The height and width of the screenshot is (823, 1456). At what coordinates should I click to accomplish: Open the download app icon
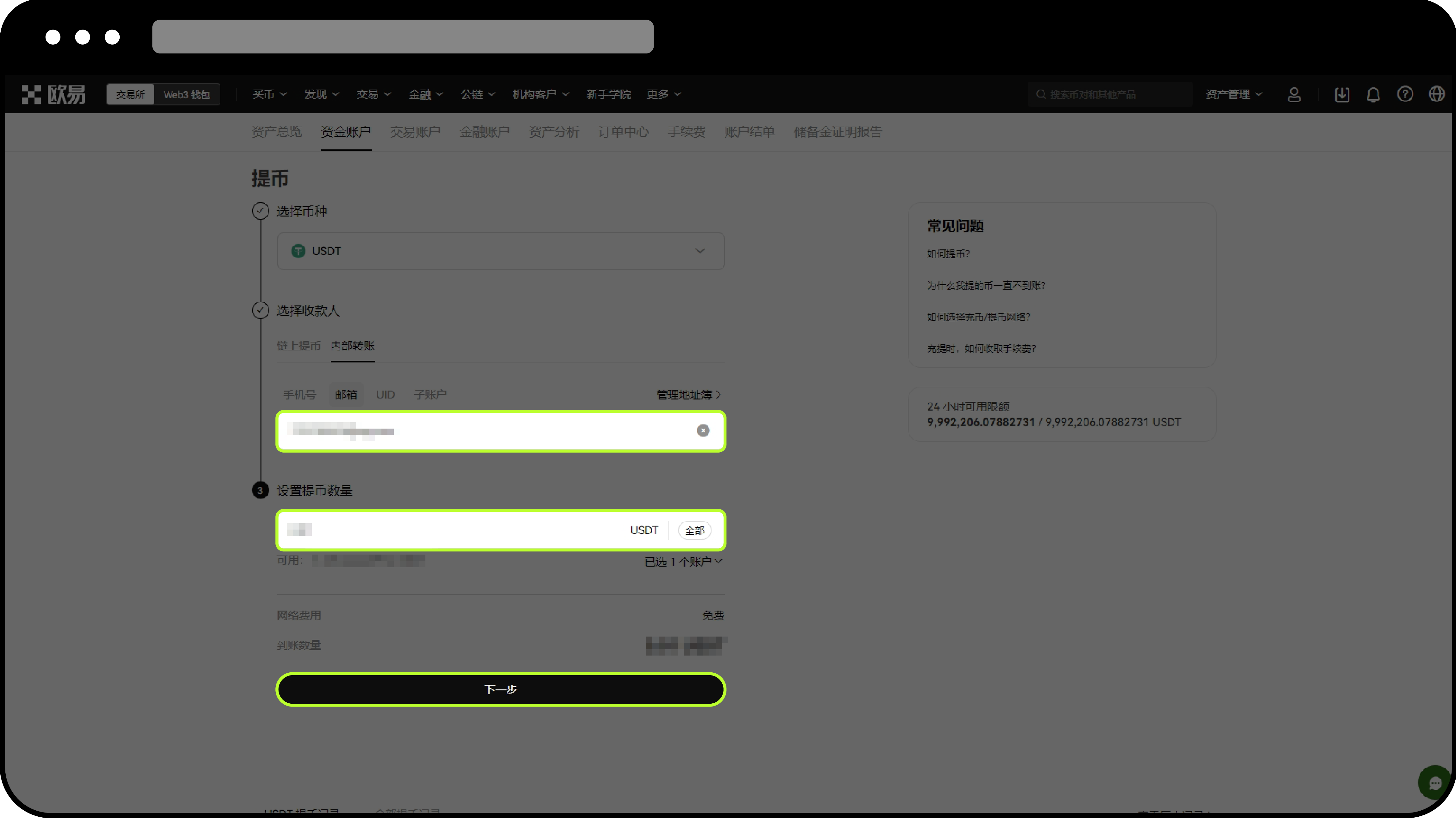click(1342, 94)
